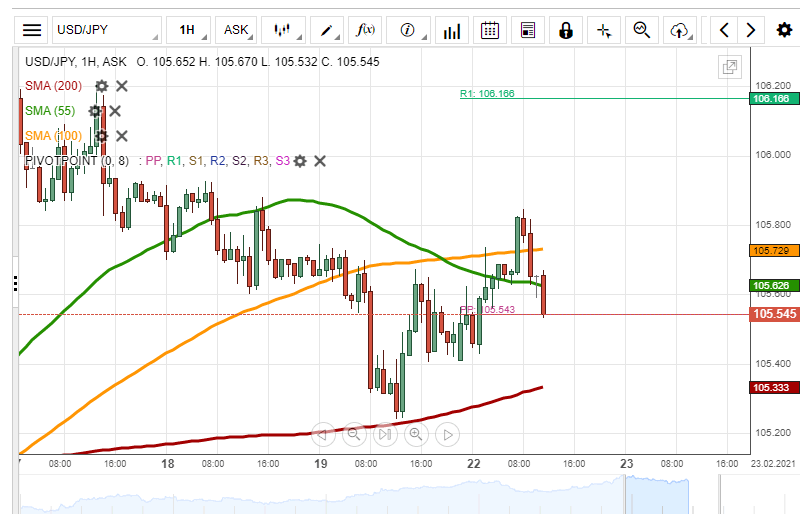Remove the SMA (55) indicator
806x523 pixels.
coord(115,111)
